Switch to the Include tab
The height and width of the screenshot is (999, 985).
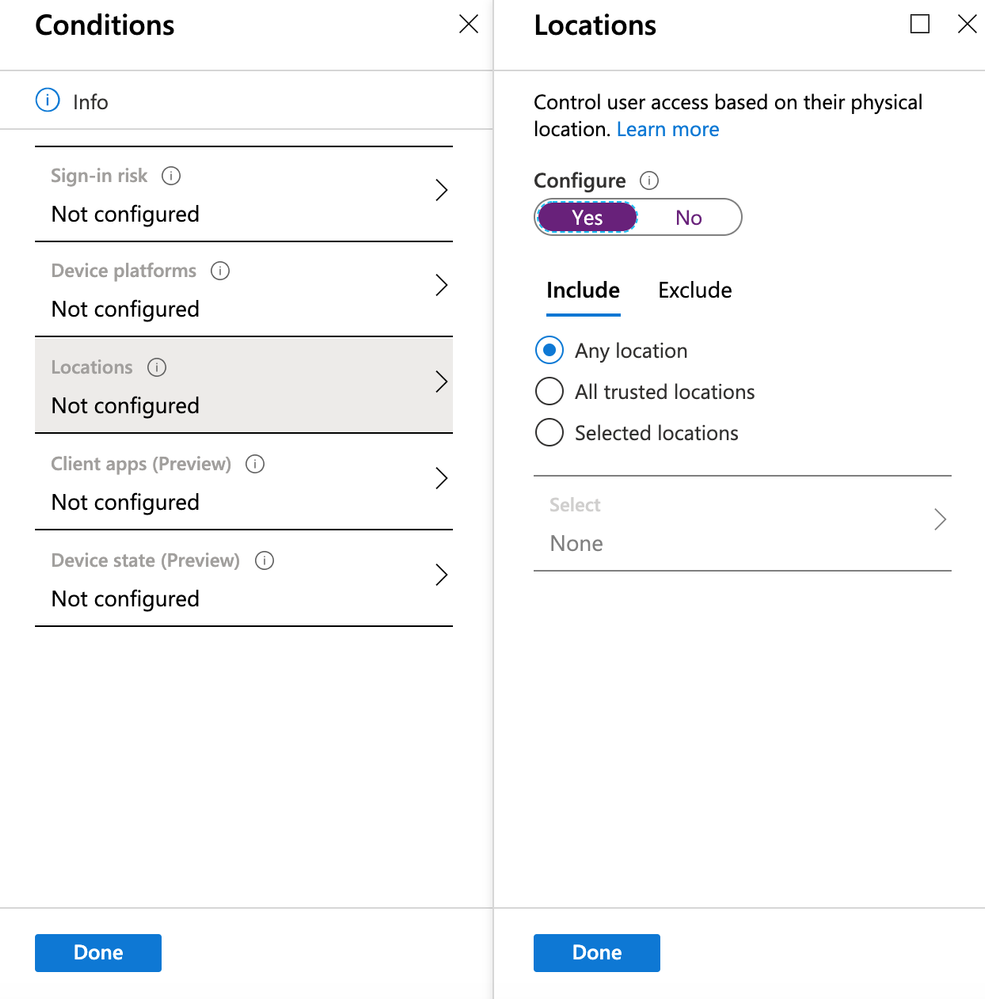pos(583,291)
